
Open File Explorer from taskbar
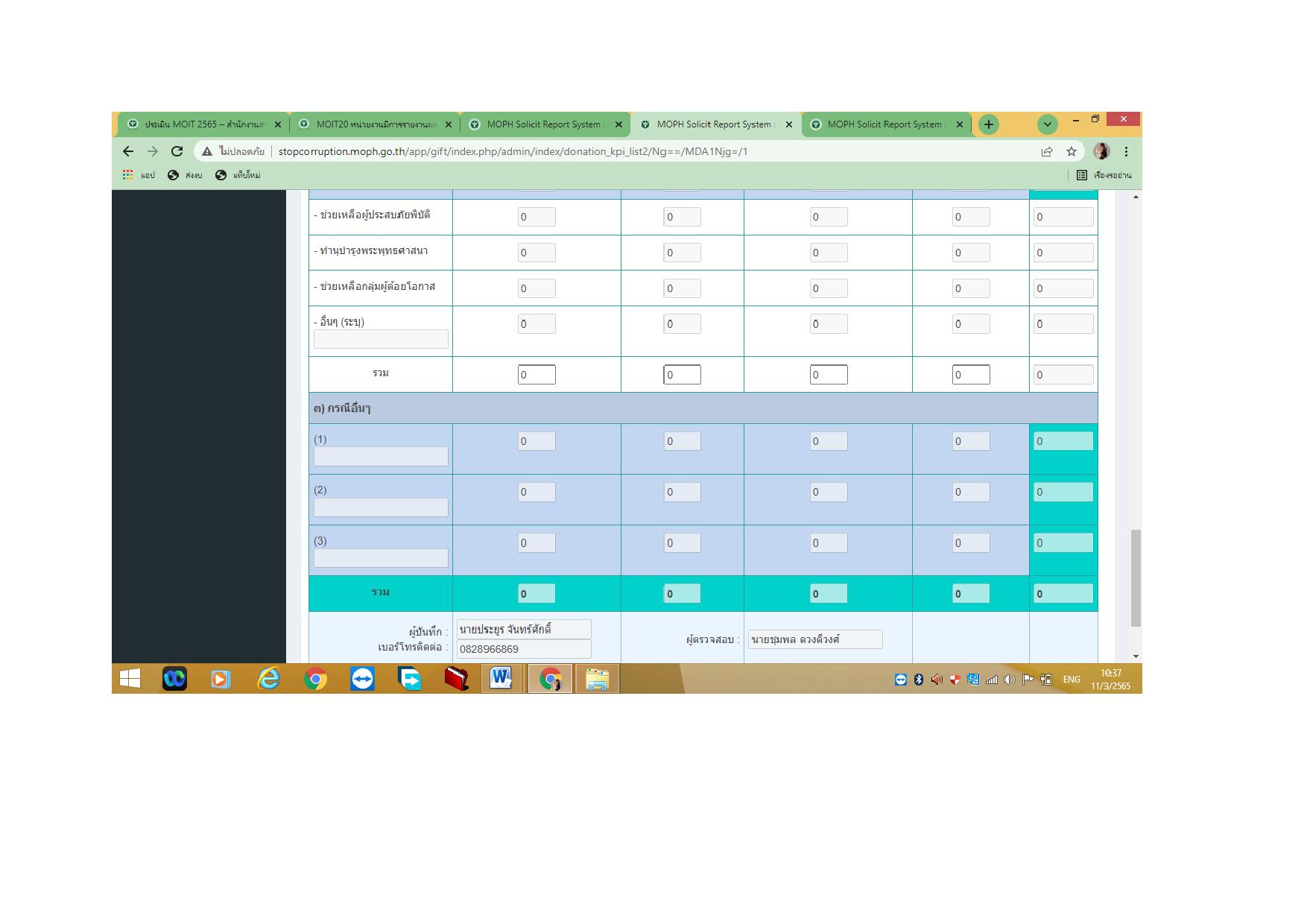[597, 678]
